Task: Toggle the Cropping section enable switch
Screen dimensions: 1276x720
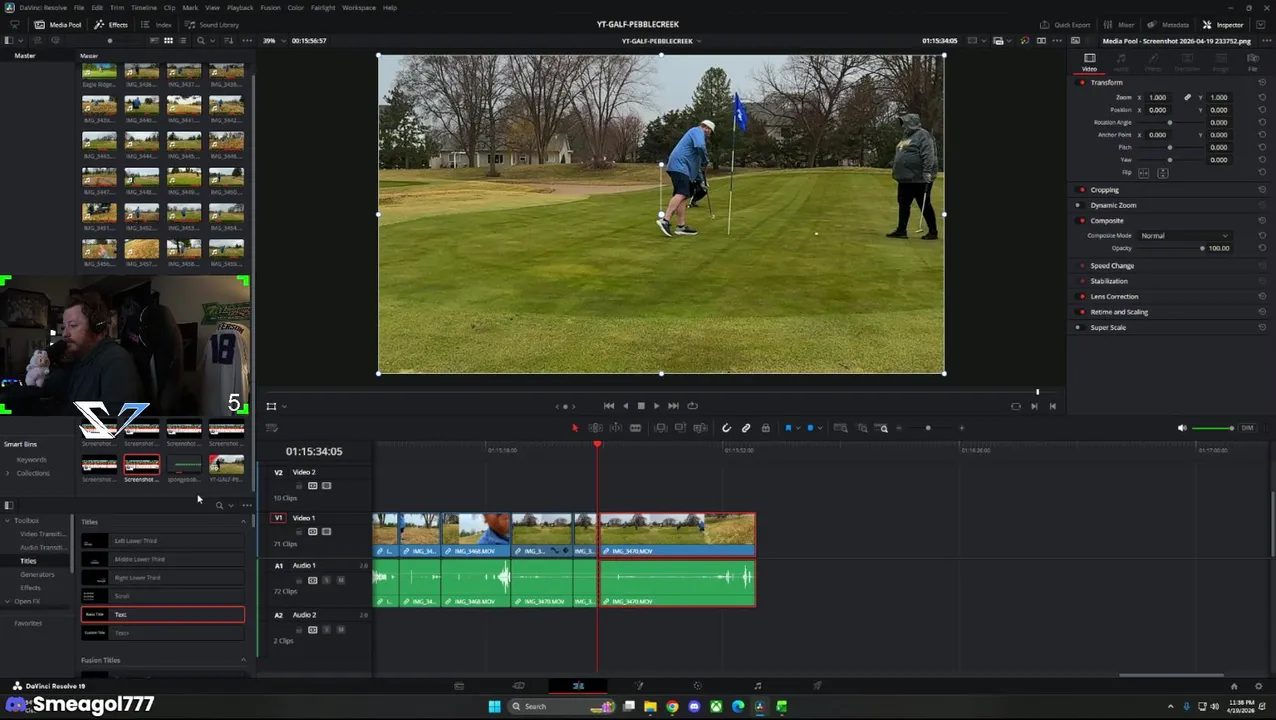Action: pyautogui.click(x=1081, y=190)
